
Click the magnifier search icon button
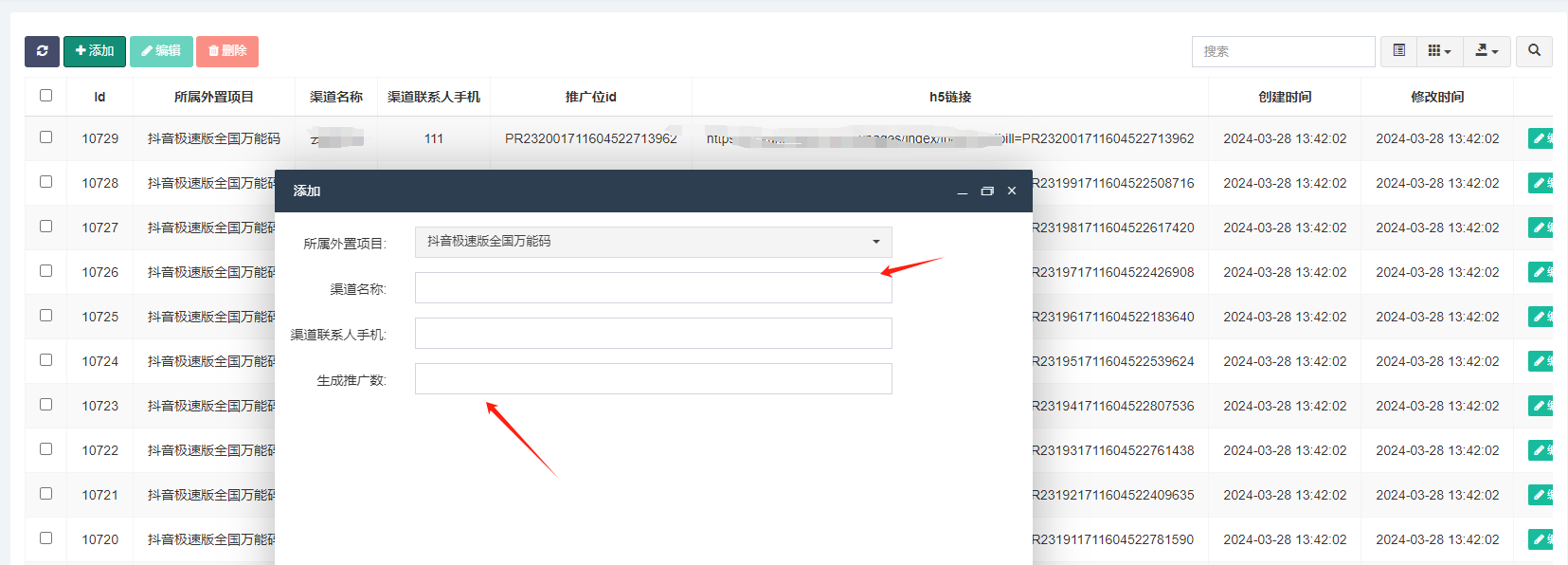[1535, 51]
